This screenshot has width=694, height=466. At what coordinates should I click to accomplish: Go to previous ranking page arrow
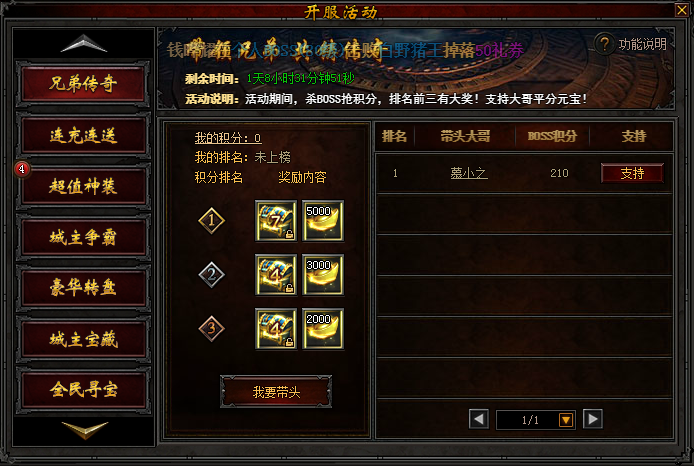click(x=478, y=419)
